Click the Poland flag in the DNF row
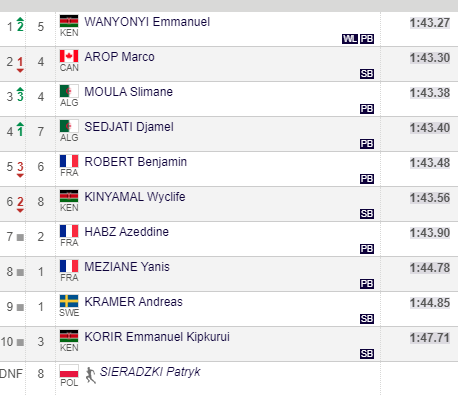The image size is (458, 395). coord(69,371)
